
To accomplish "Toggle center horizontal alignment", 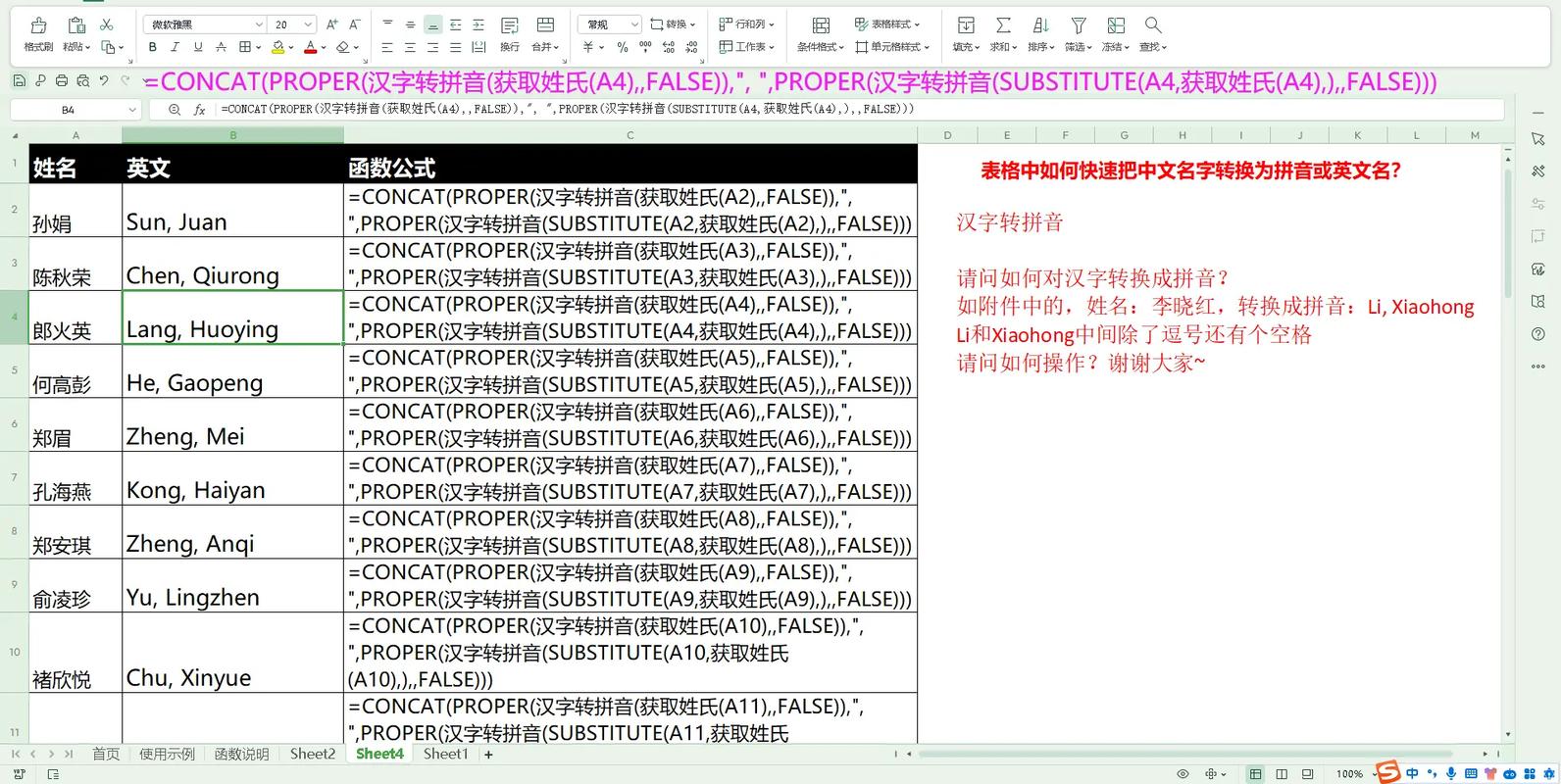I will [410, 47].
